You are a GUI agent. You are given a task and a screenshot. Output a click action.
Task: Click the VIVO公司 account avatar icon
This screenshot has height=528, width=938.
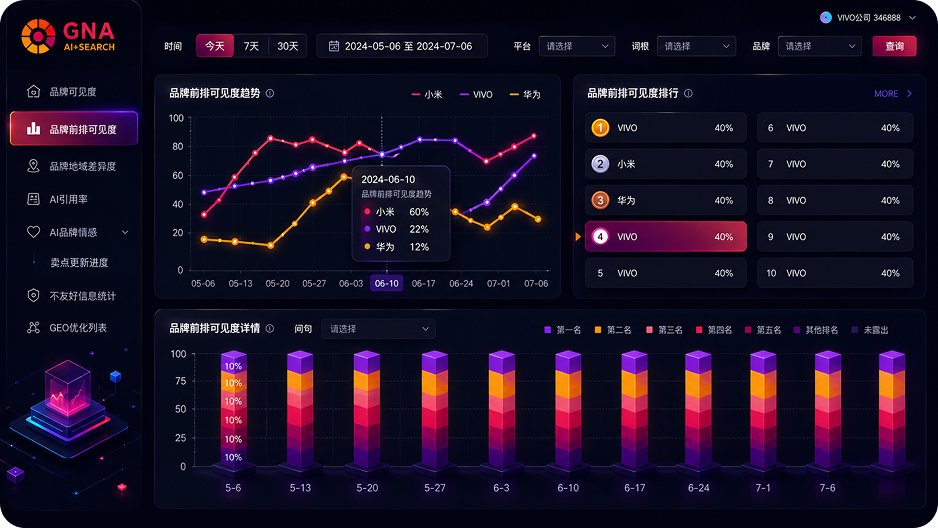tap(826, 17)
